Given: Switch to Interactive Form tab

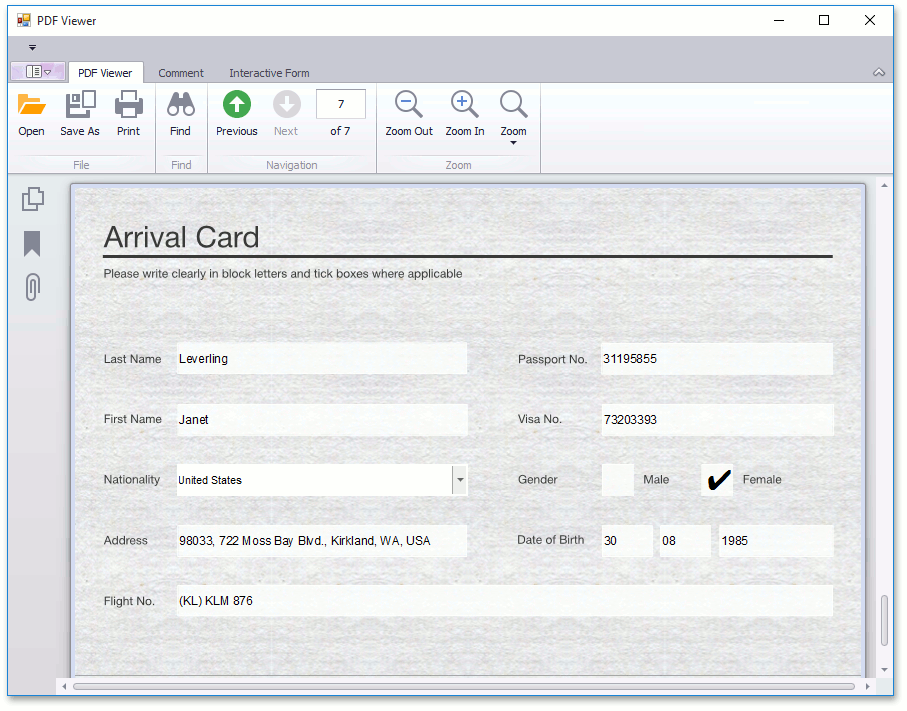Looking at the screenshot, I should pos(269,73).
